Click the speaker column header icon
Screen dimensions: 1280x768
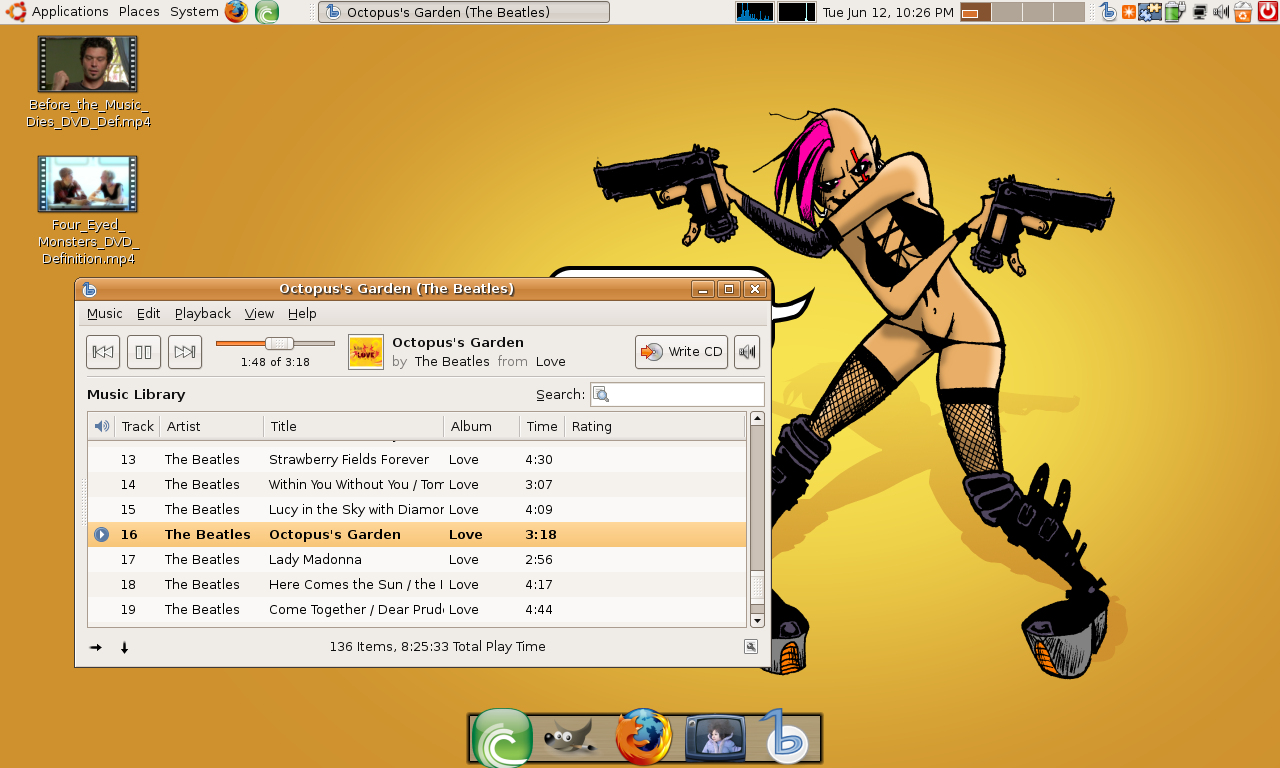[x=101, y=426]
